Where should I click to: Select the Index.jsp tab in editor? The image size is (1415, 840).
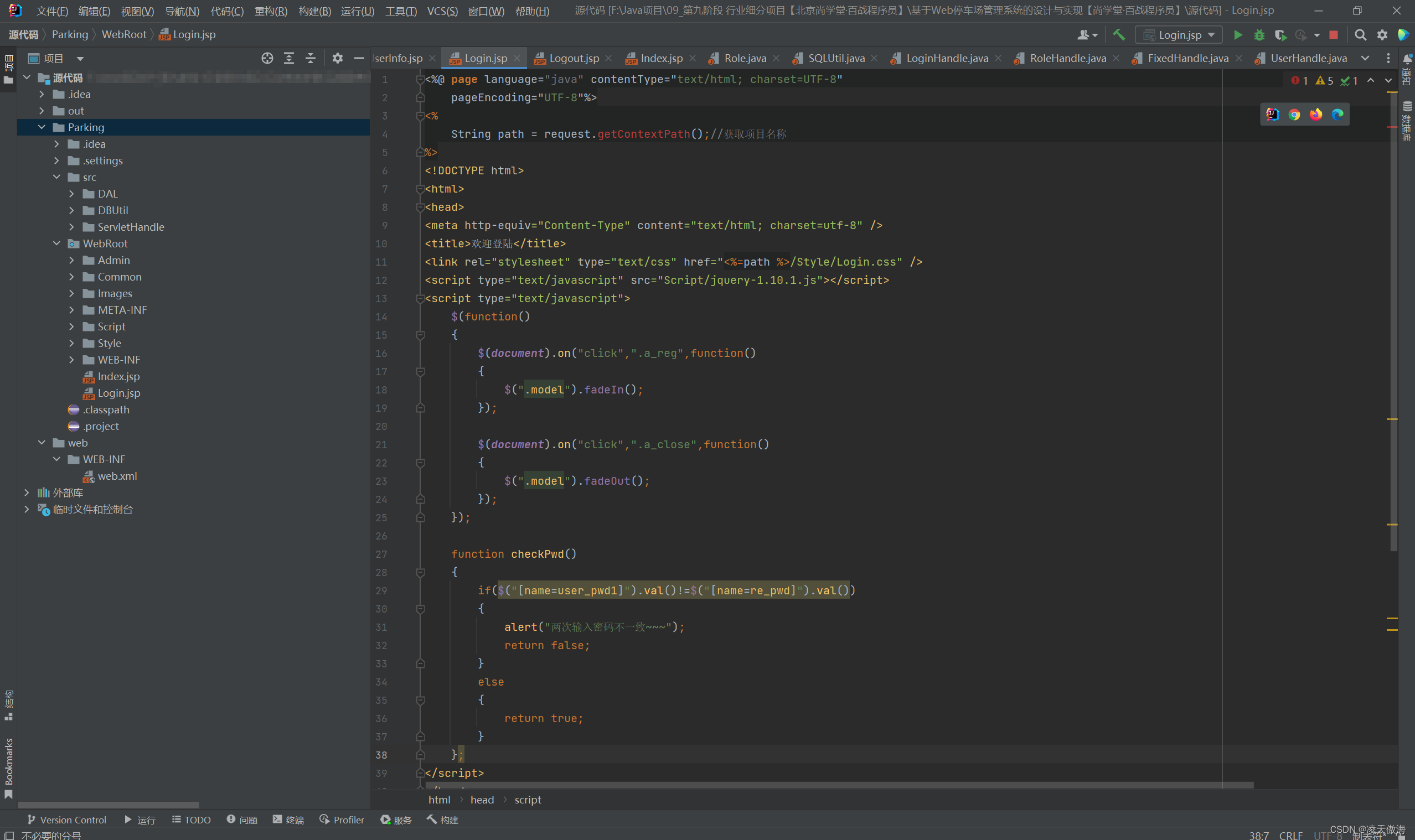[x=657, y=57]
